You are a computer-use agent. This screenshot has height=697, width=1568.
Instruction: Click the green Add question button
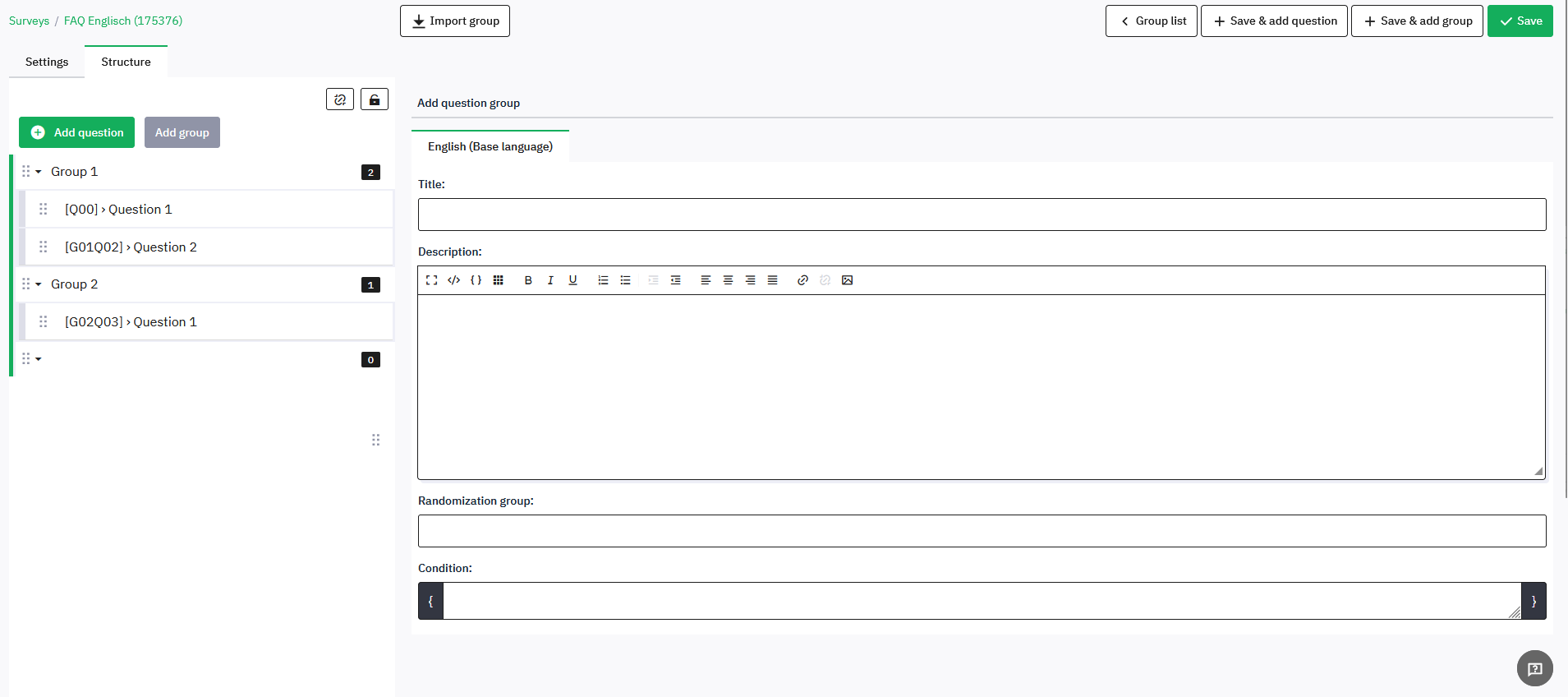[76, 132]
